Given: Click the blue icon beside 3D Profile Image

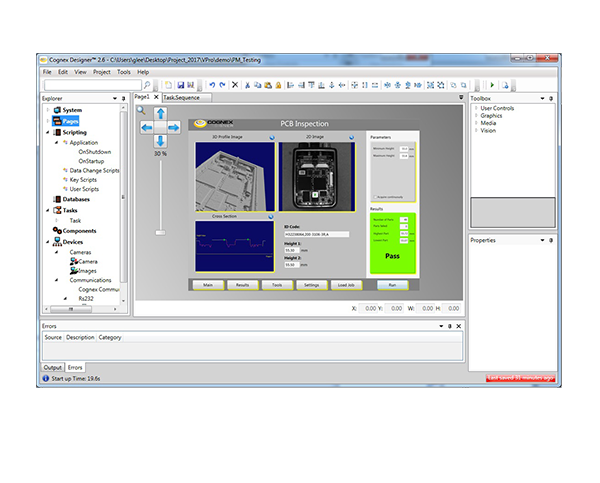Looking at the screenshot, I should [x=272, y=137].
